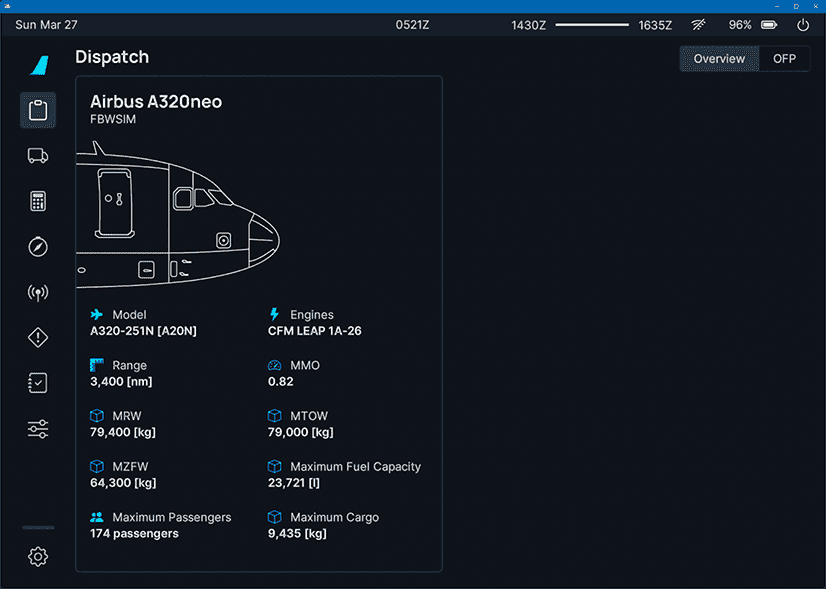Open the Checklists page icon
This screenshot has width=826, height=589.
pos(38,383)
